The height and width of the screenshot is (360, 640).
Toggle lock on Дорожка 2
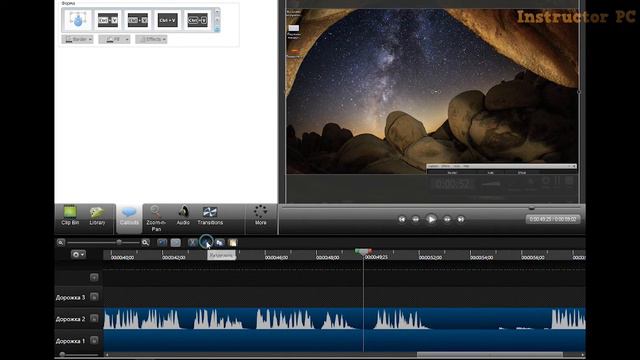pos(94,318)
